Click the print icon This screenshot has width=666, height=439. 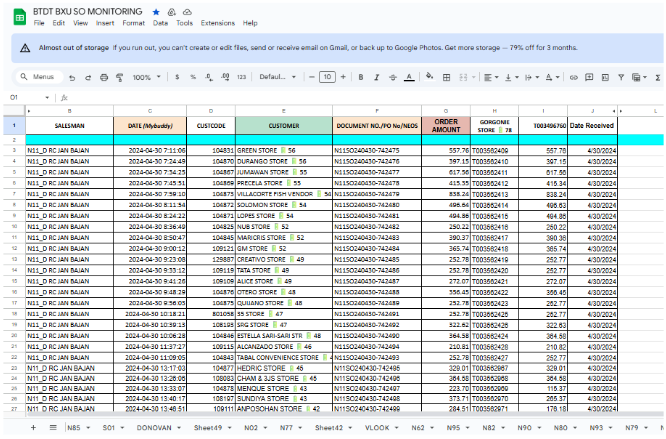pos(103,77)
